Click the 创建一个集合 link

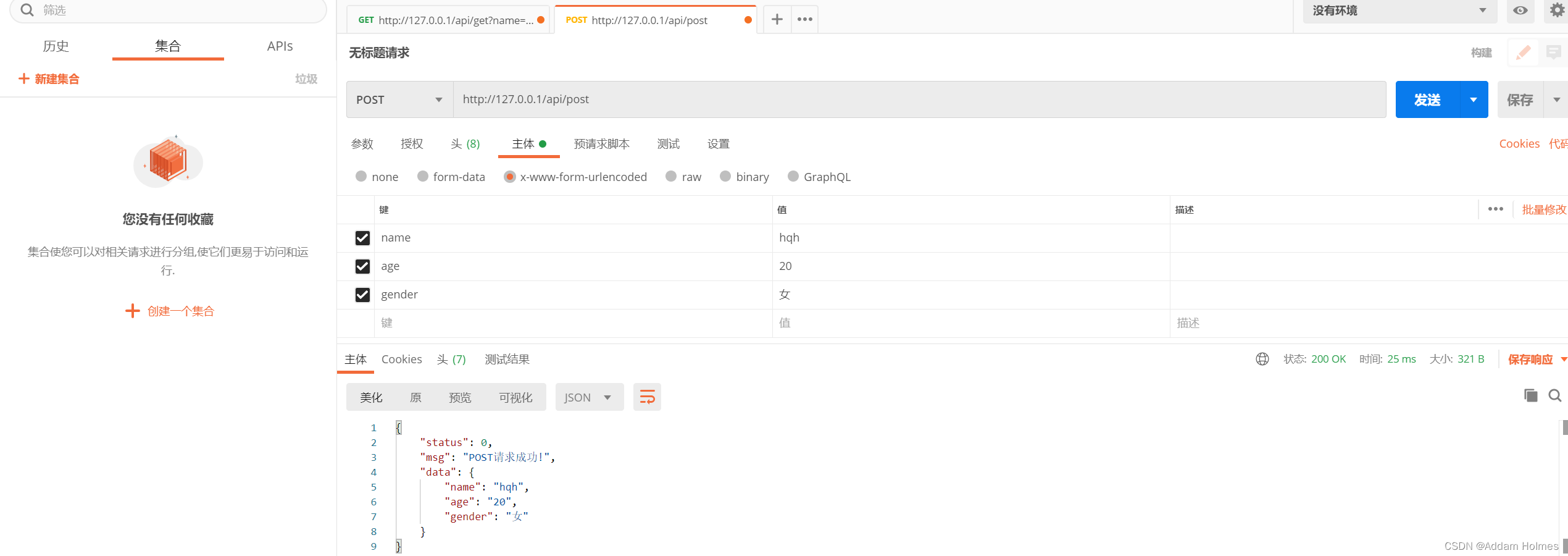click(x=181, y=311)
